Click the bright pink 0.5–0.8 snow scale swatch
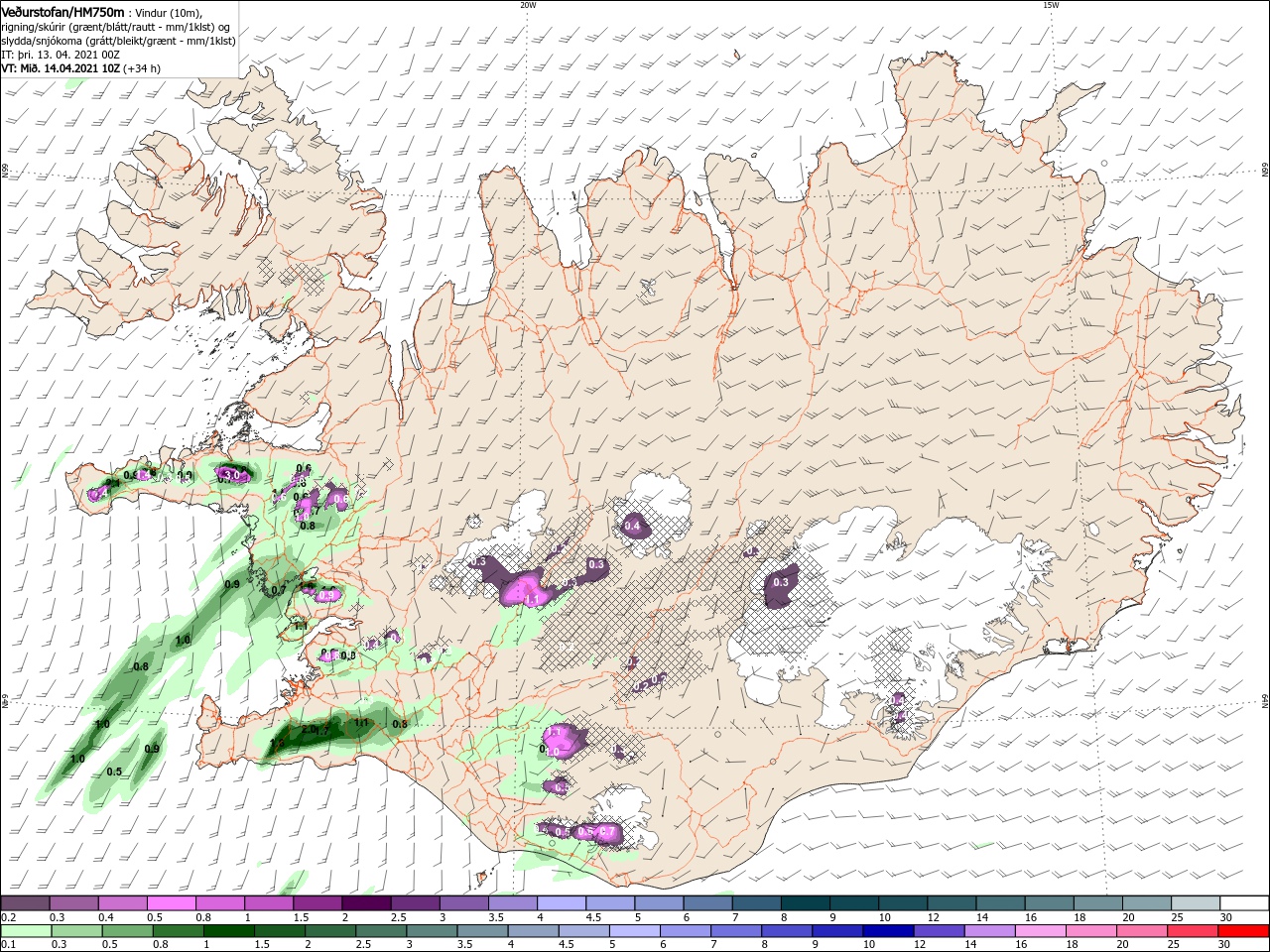The height and width of the screenshot is (952, 1270). click(x=171, y=903)
